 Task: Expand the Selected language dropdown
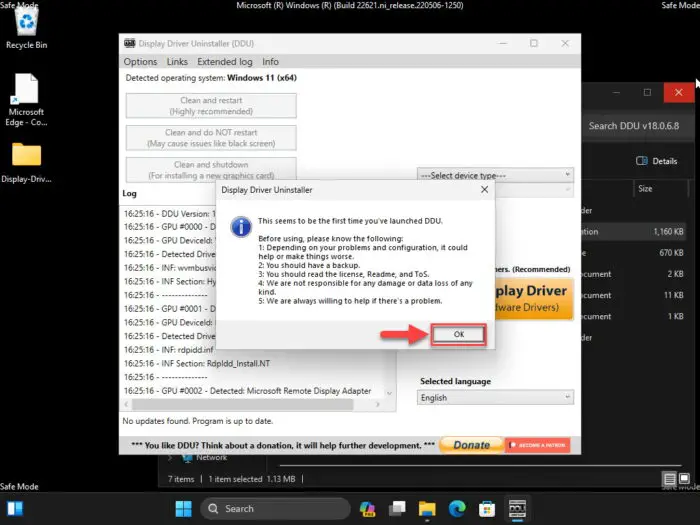coord(495,397)
